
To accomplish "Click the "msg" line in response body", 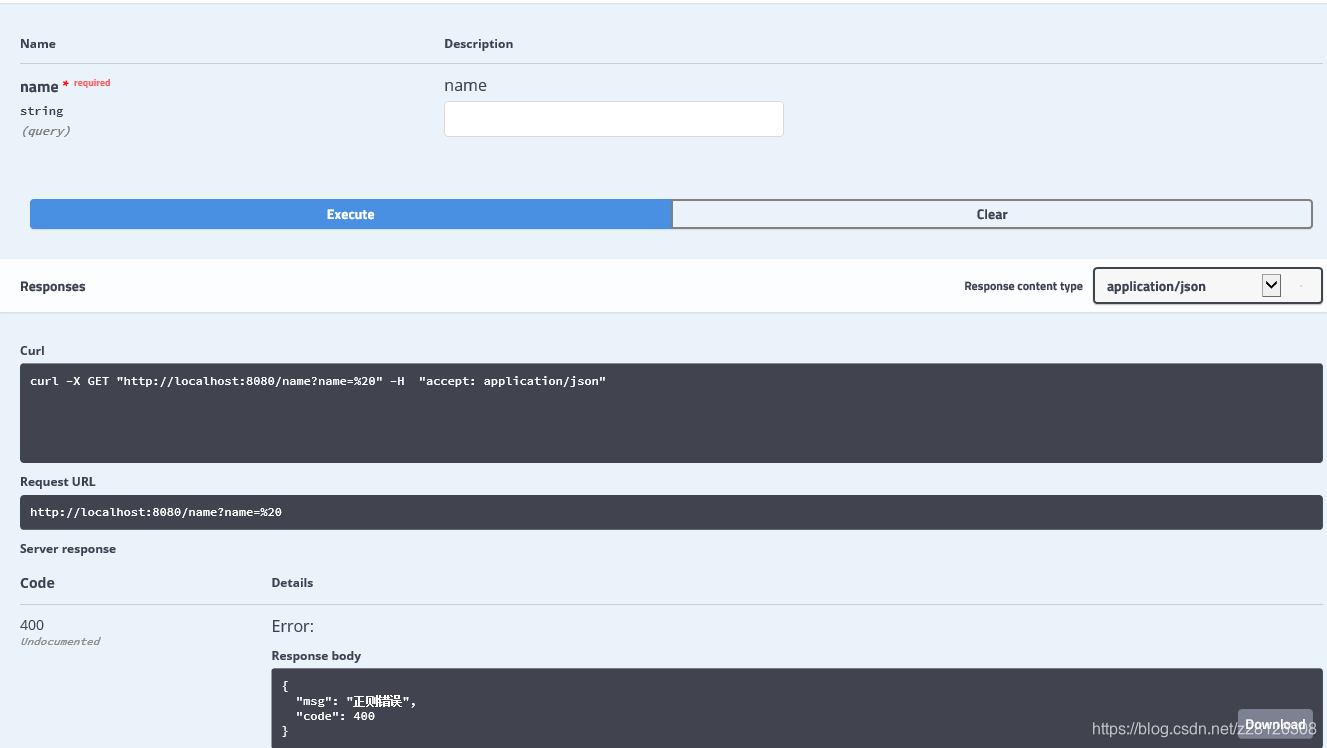I will [356, 701].
